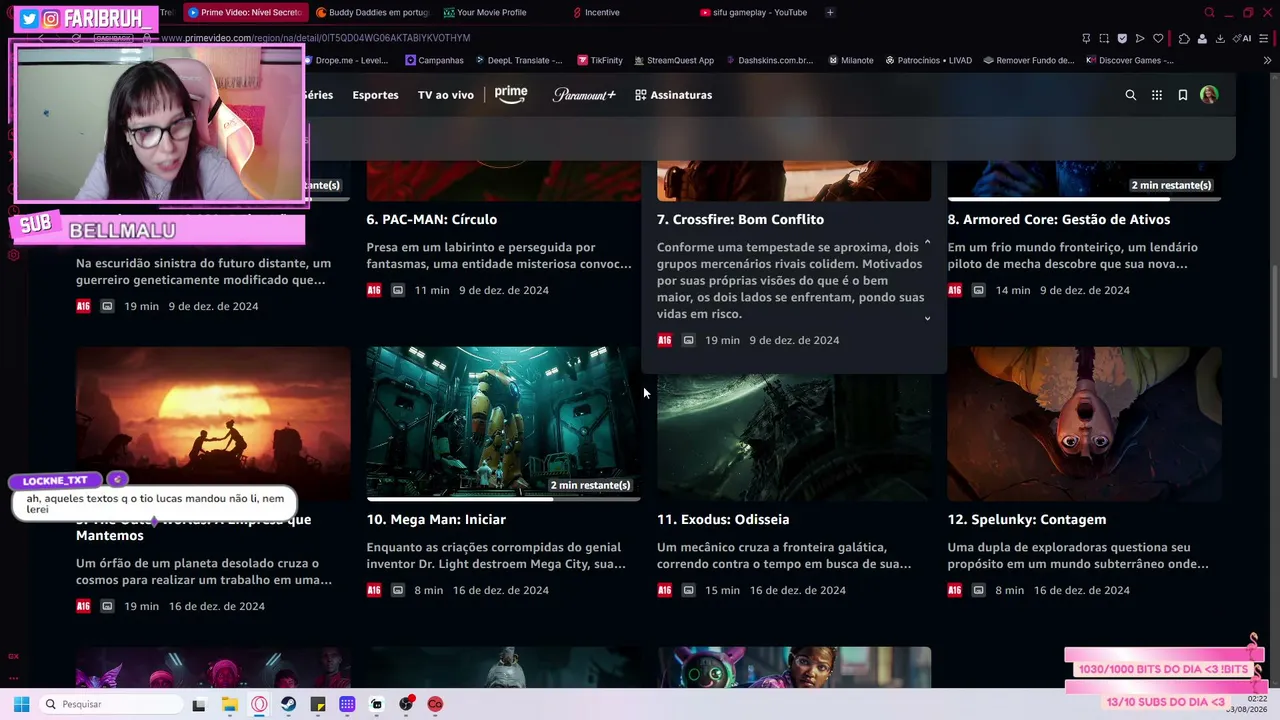
Task: Switch to the Incentive tab
Action: coord(598,12)
